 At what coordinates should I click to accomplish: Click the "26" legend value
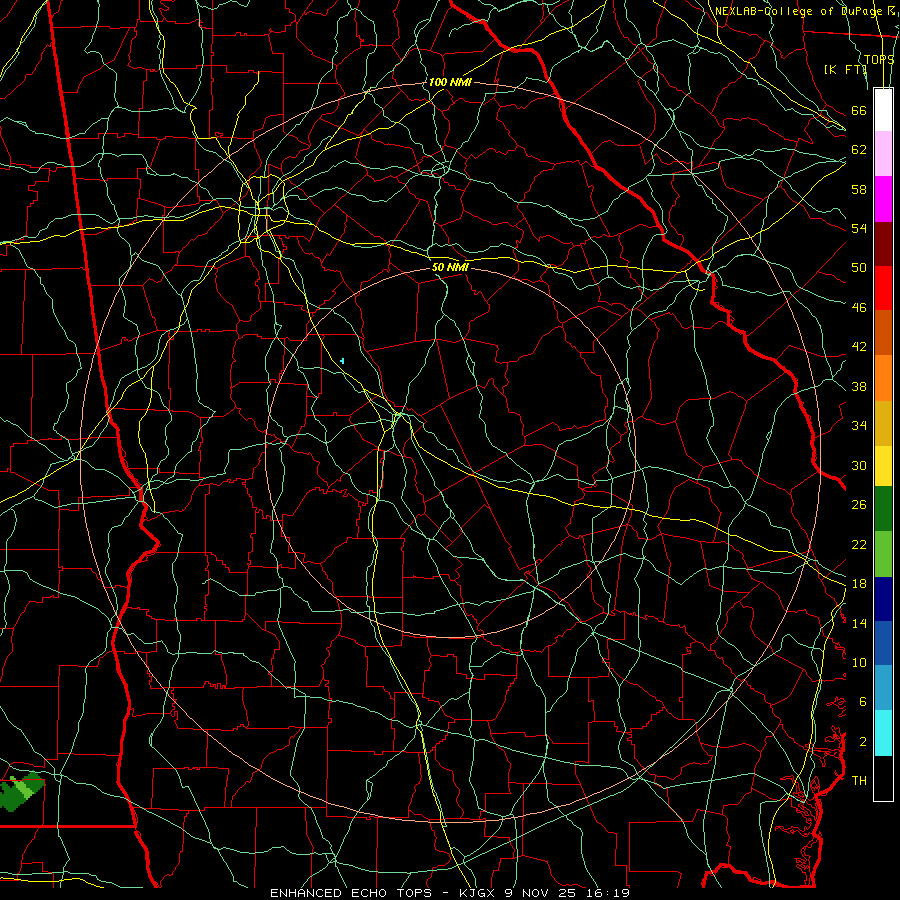[859, 505]
